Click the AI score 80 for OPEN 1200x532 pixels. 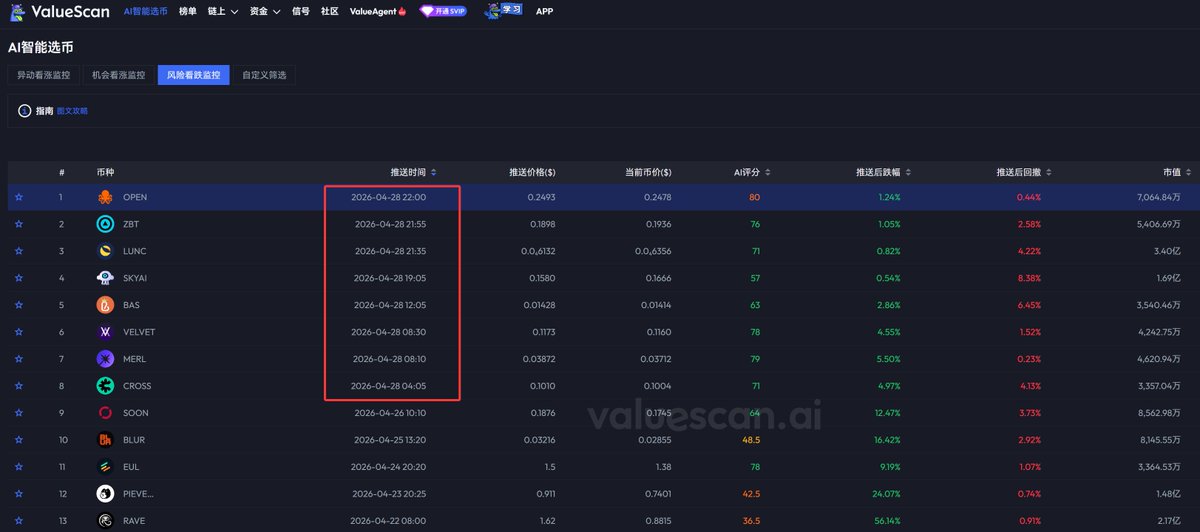pyautogui.click(x=754, y=197)
